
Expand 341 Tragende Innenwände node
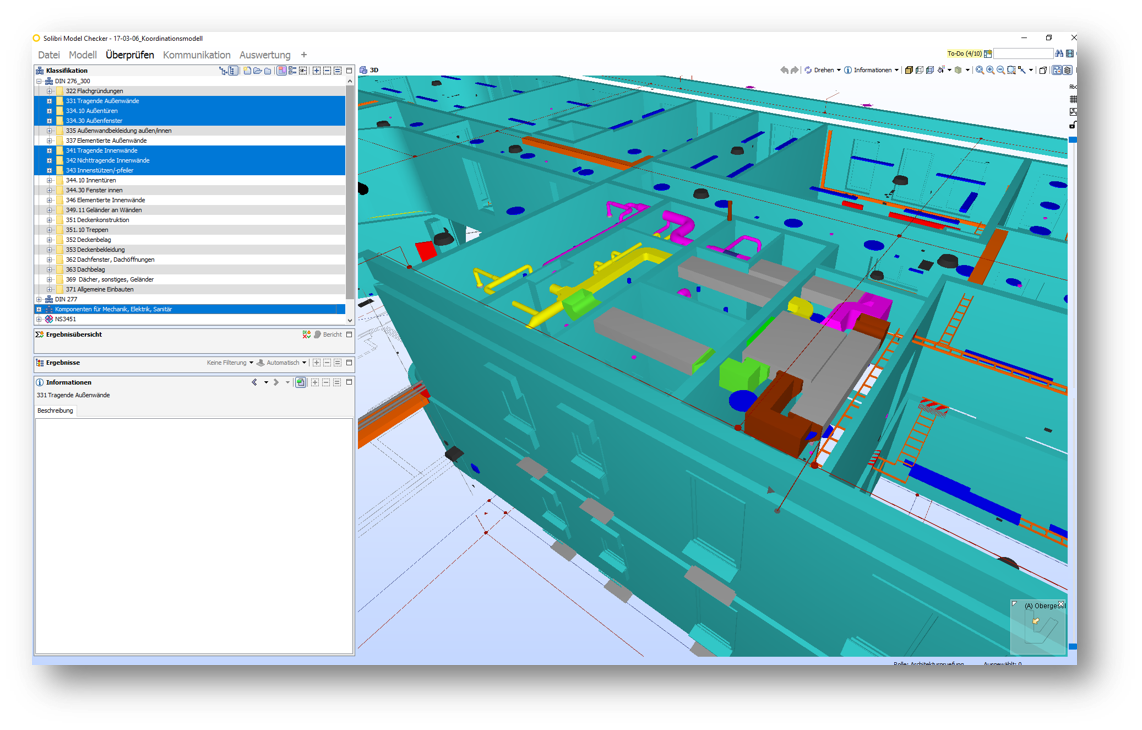[x=50, y=151]
